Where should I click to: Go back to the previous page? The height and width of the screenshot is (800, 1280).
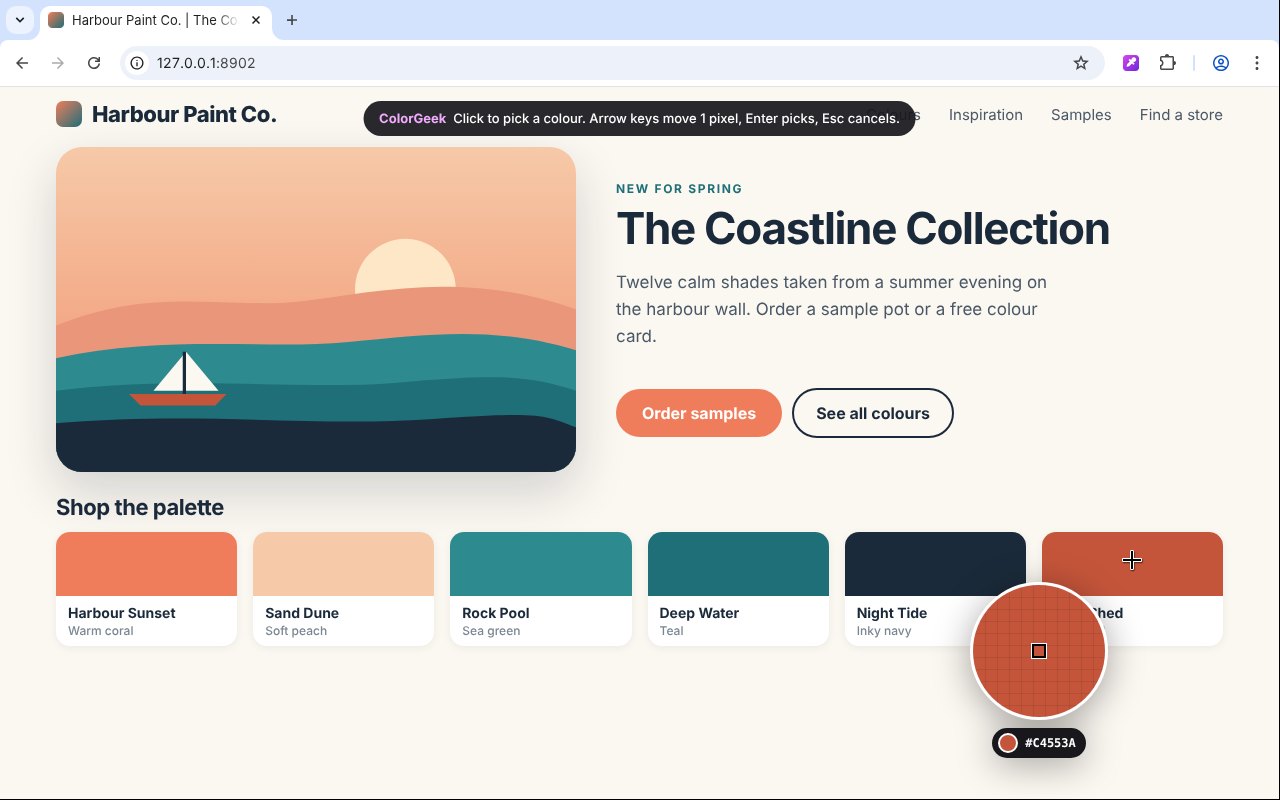coord(22,63)
